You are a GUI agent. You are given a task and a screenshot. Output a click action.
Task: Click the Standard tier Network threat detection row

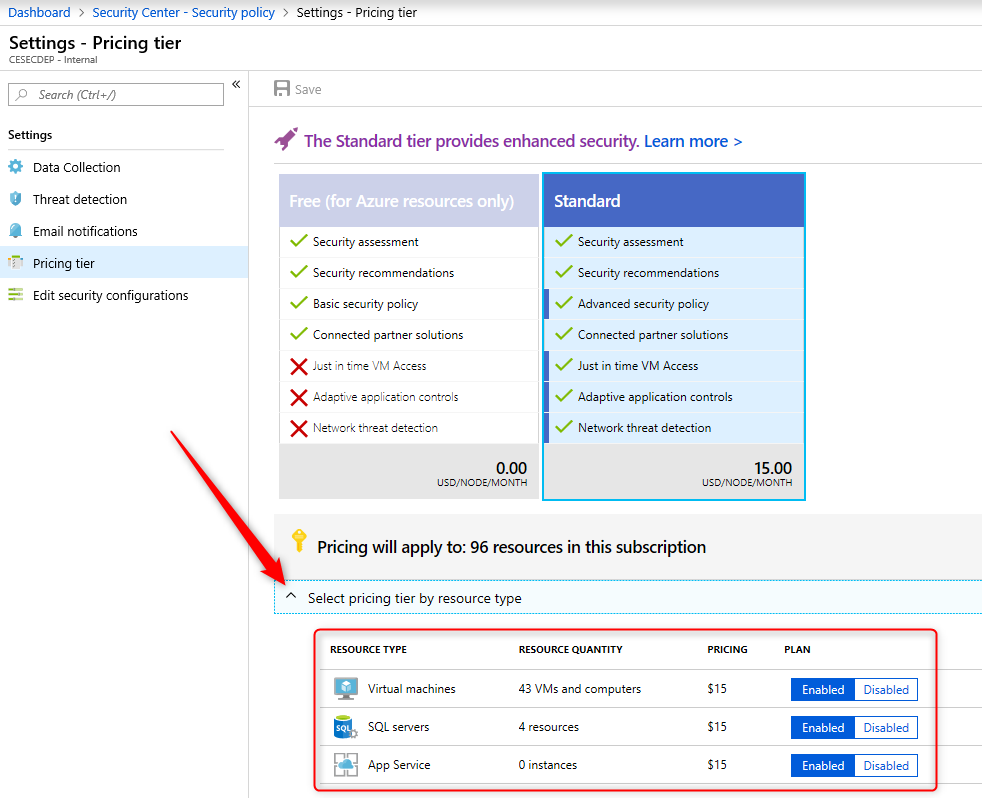click(674, 428)
